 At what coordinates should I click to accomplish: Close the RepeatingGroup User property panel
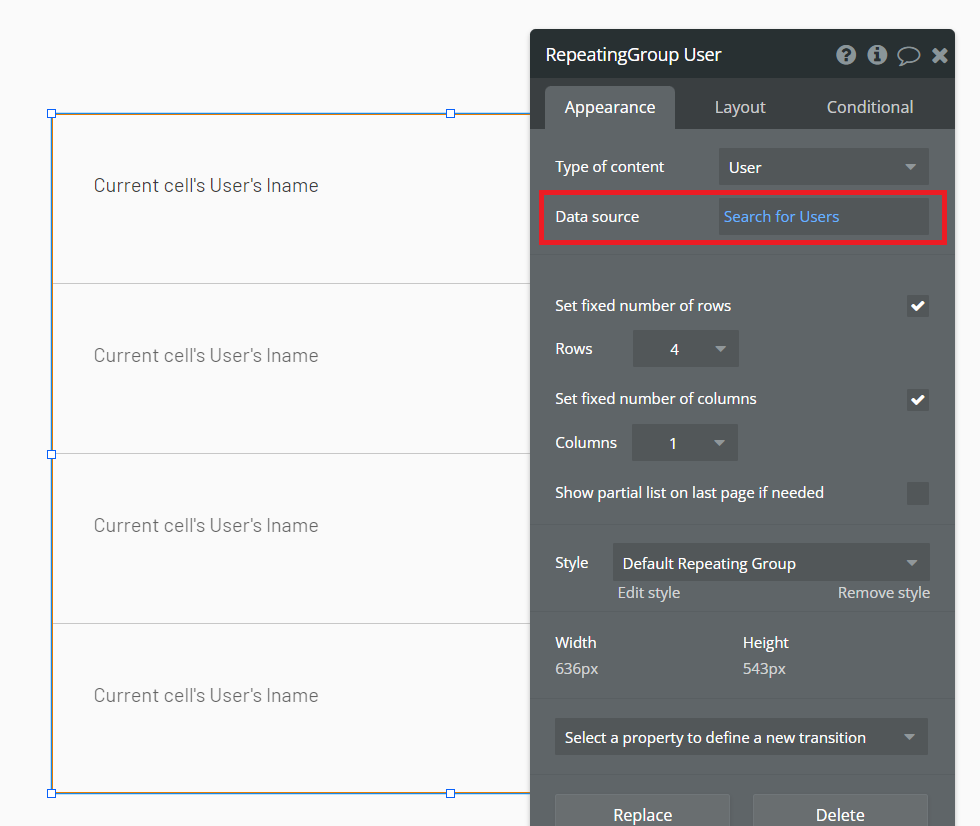pyautogui.click(x=940, y=55)
